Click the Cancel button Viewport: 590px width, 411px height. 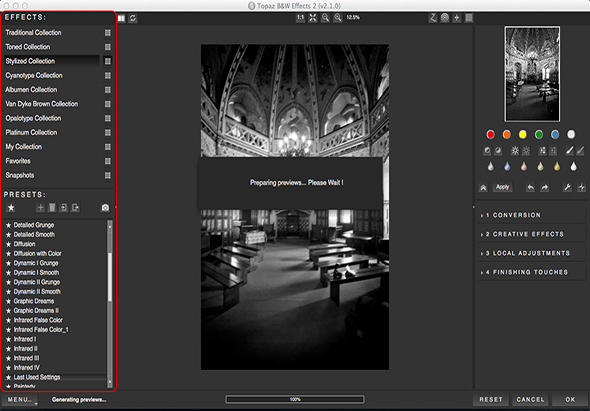tap(530, 400)
